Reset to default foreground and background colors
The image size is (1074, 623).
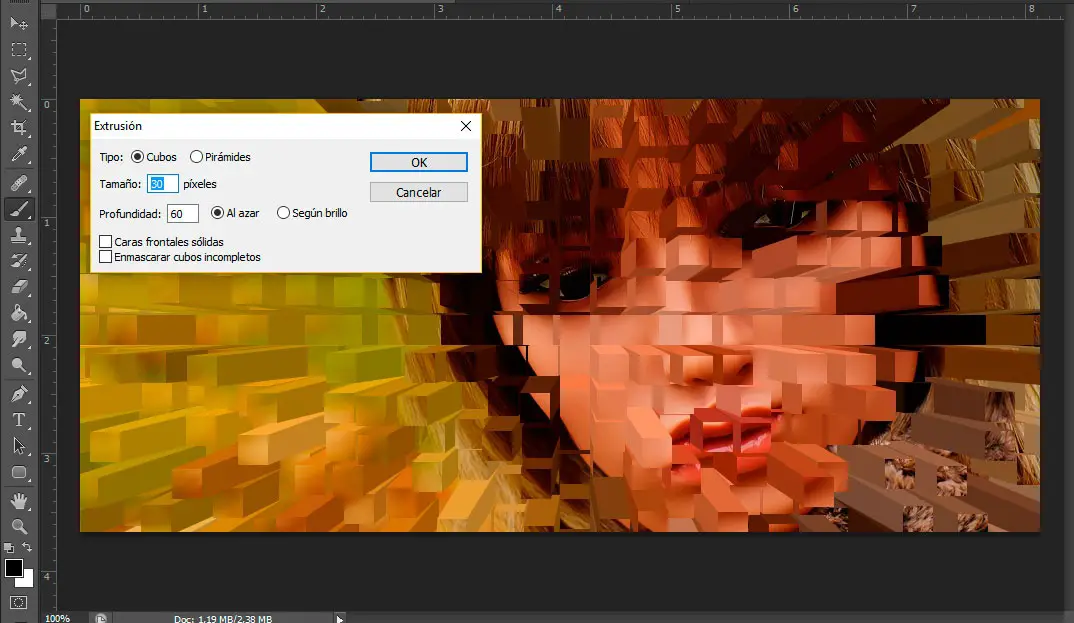[x=9, y=548]
